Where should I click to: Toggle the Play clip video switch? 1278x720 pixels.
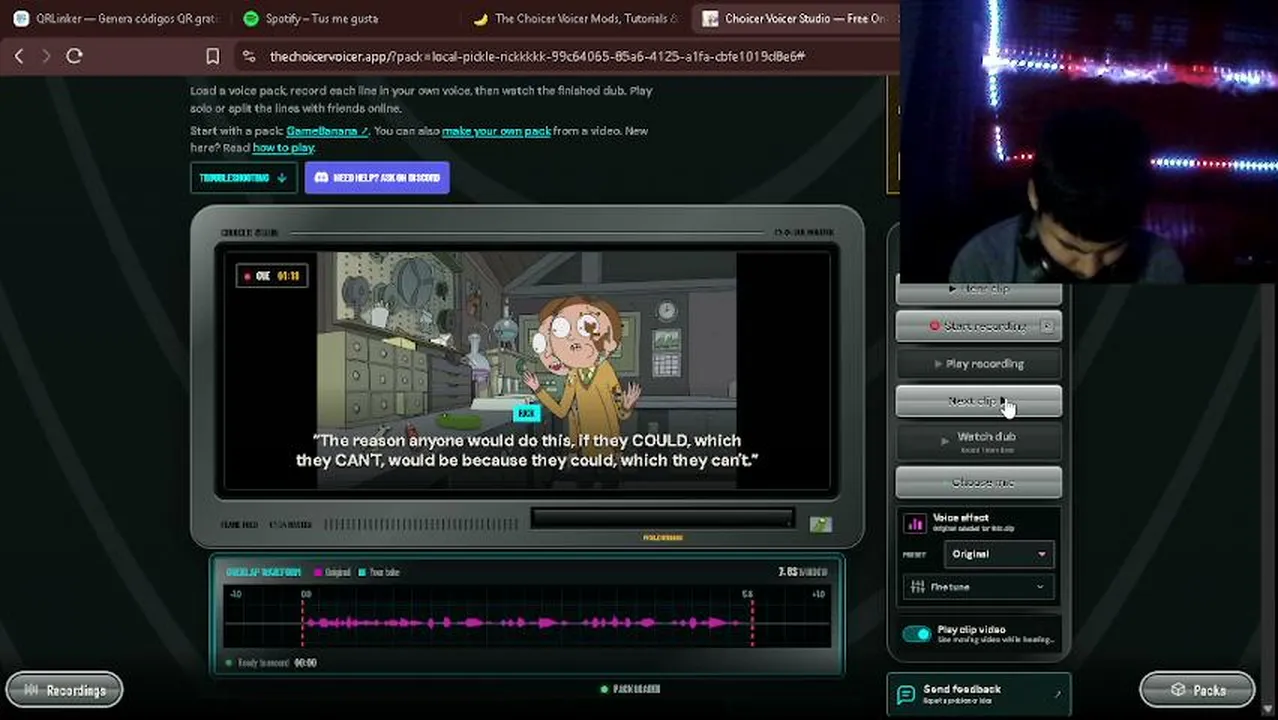[916, 634]
